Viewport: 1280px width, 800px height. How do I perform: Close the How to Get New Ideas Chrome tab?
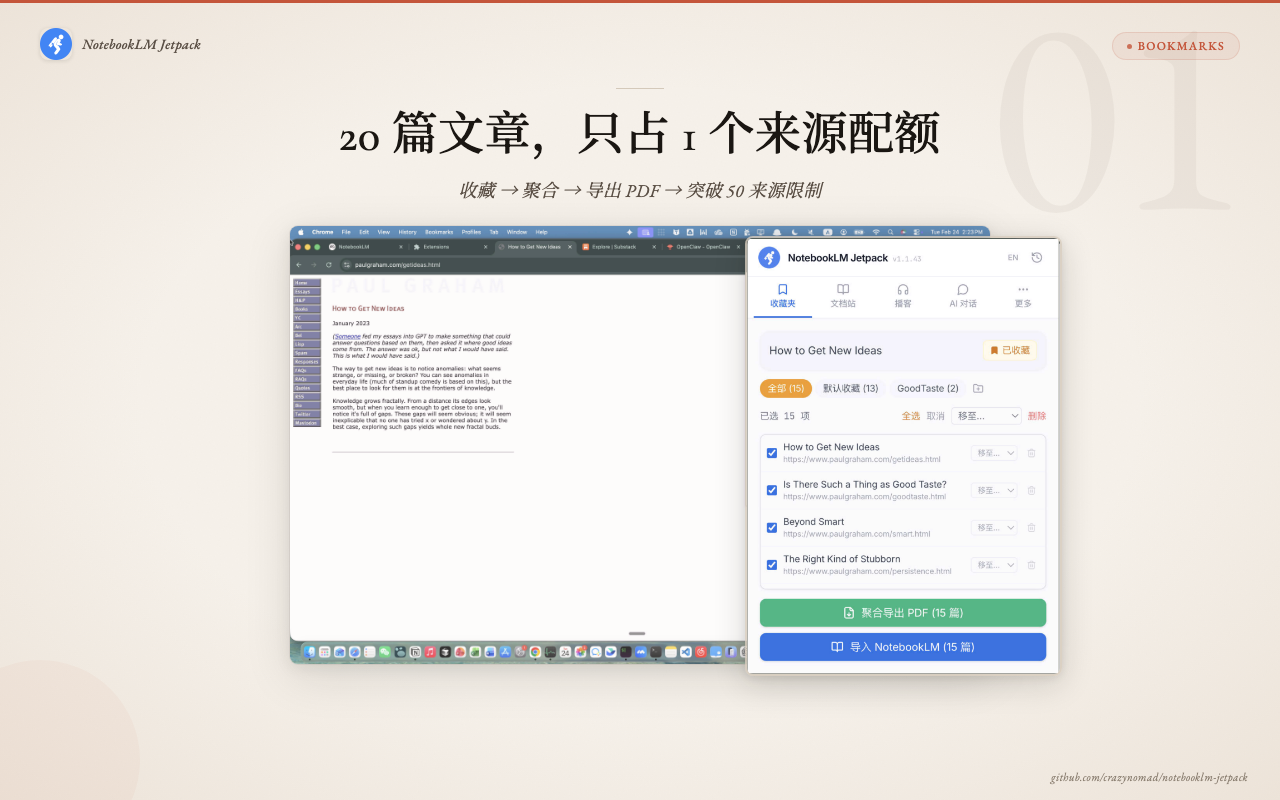(x=570, y=247)
